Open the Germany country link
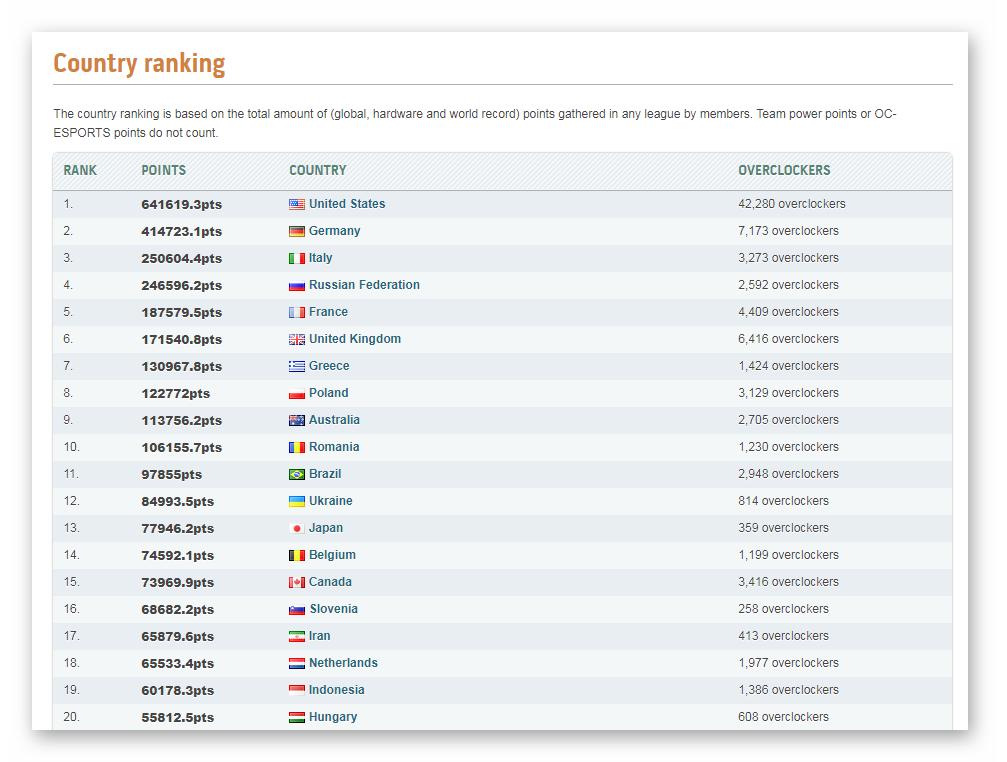Viewport: 1007px width, 762px height. point(335,230)
